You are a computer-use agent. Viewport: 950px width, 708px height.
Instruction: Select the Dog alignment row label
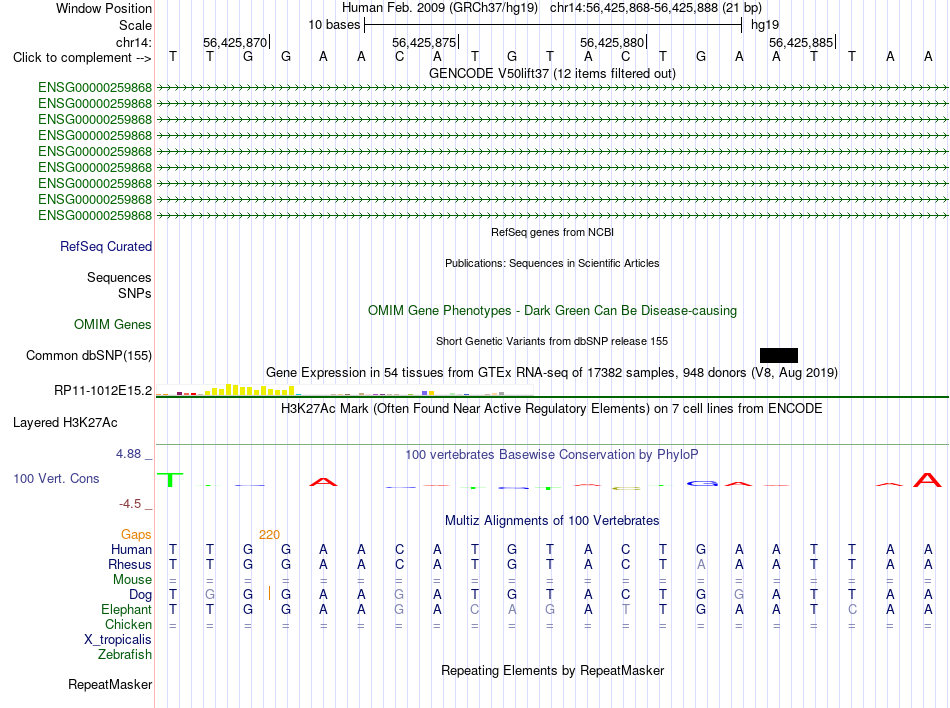point(140,595)
